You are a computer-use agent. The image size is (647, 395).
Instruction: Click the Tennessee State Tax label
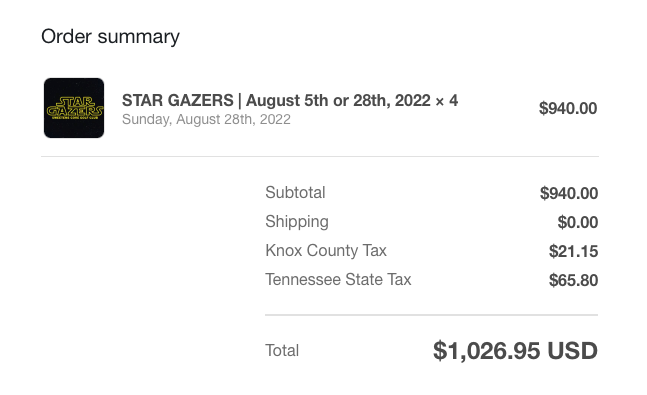point(338,279)
